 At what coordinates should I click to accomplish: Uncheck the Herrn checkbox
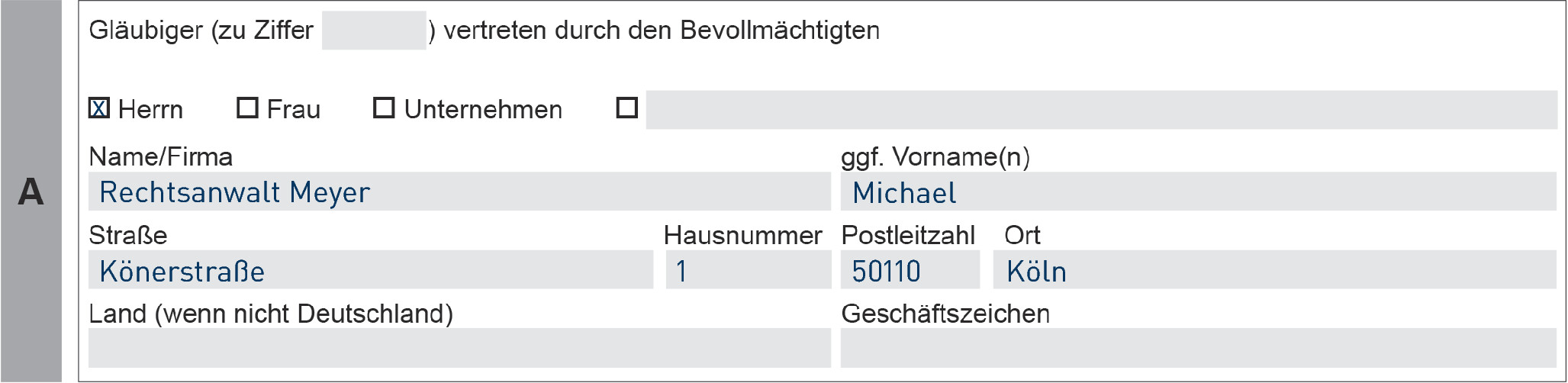pyautogui.click(x=99, y=108)
